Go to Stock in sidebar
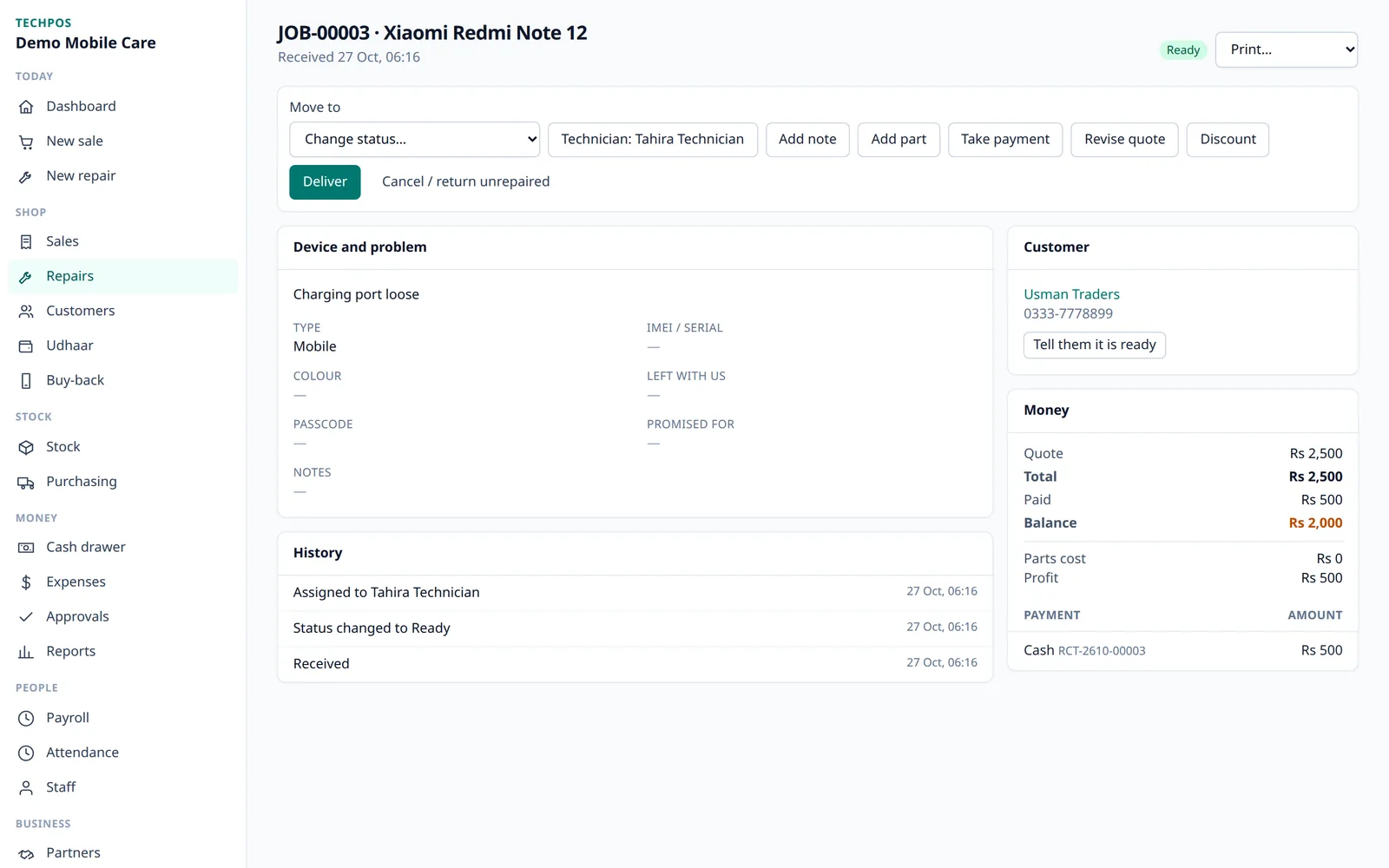The height and width of the screenshot is (868, 1389). coord(122,447)
